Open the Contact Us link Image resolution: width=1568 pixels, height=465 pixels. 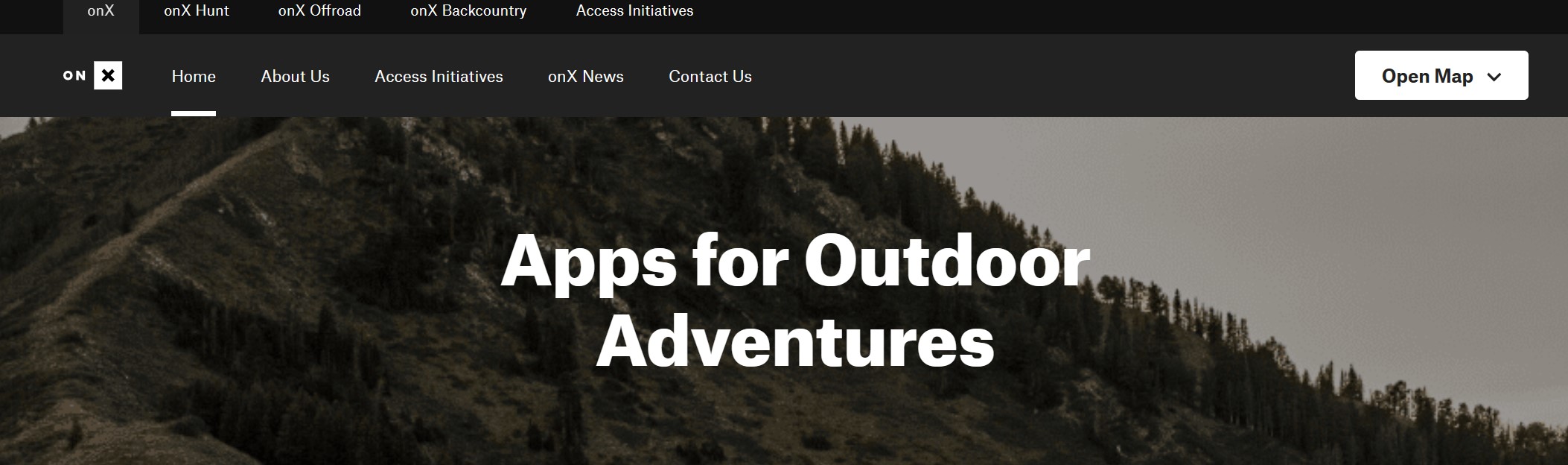tap(710, 76)
